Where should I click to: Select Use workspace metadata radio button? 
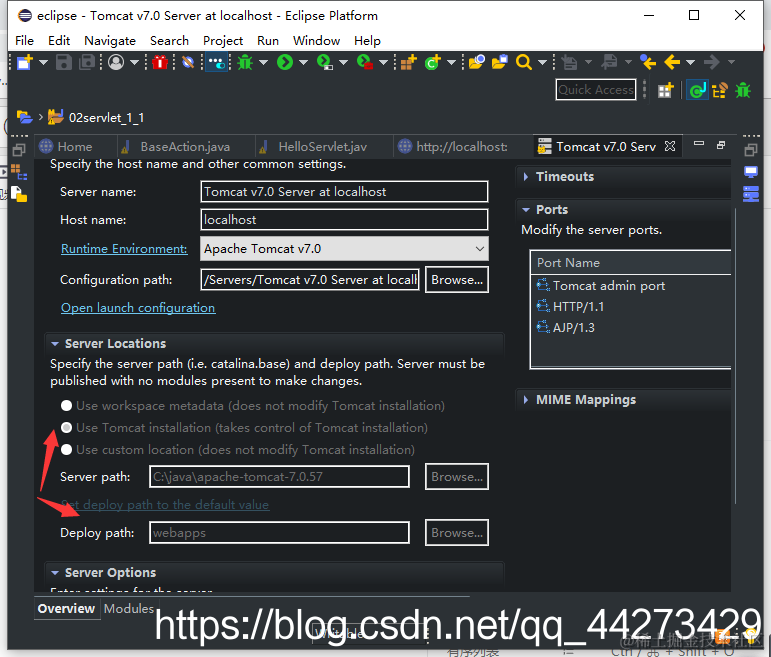66,406
